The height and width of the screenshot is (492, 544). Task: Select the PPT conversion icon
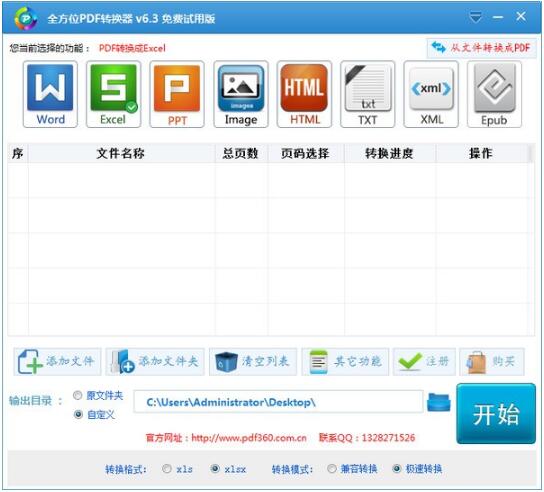pyautogui.click(x=177, y=94)
